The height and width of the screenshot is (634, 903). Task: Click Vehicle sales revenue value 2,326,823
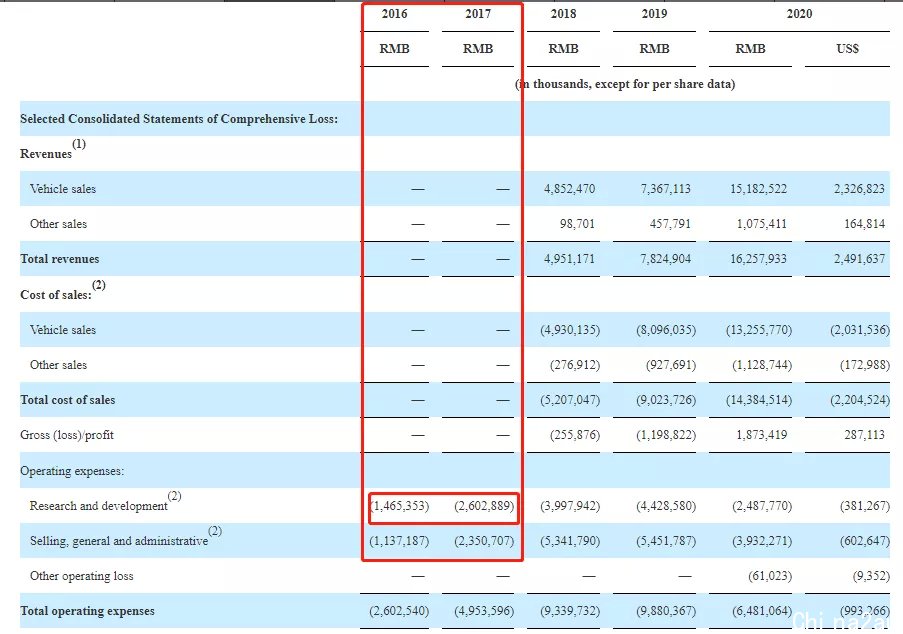tap(859, 189)
